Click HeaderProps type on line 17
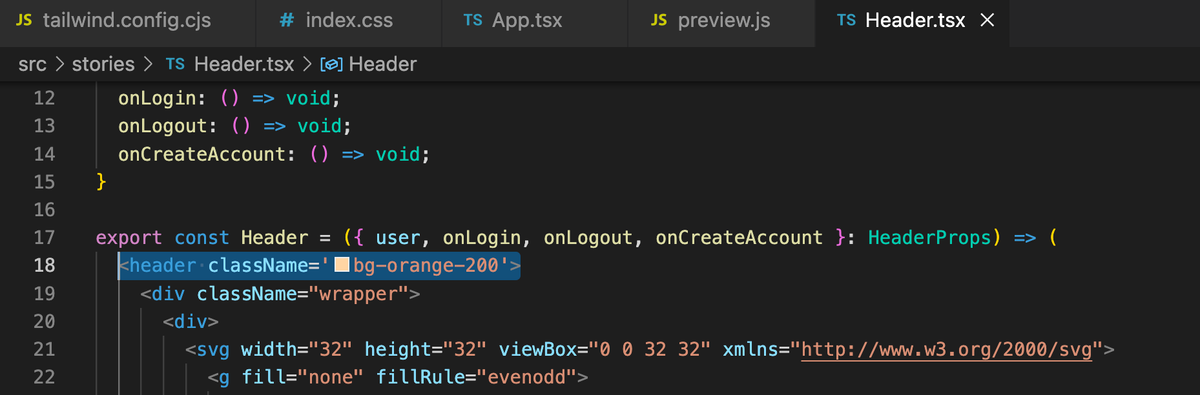The height and width of the screenshot is (395, 1200). click(929, 239)
